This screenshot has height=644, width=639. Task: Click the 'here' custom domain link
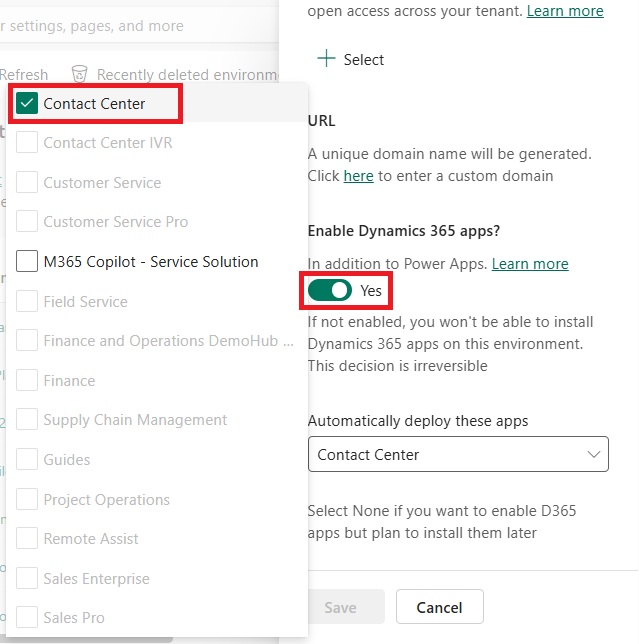click(359, 176)
